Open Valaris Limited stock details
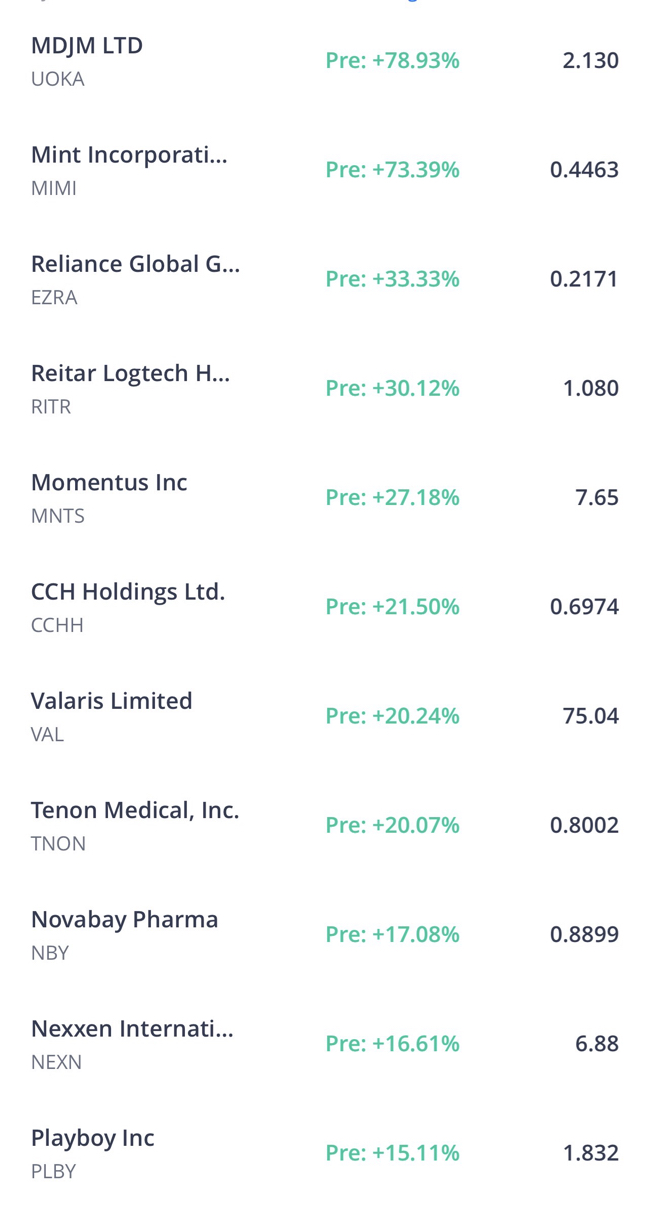 325,716
